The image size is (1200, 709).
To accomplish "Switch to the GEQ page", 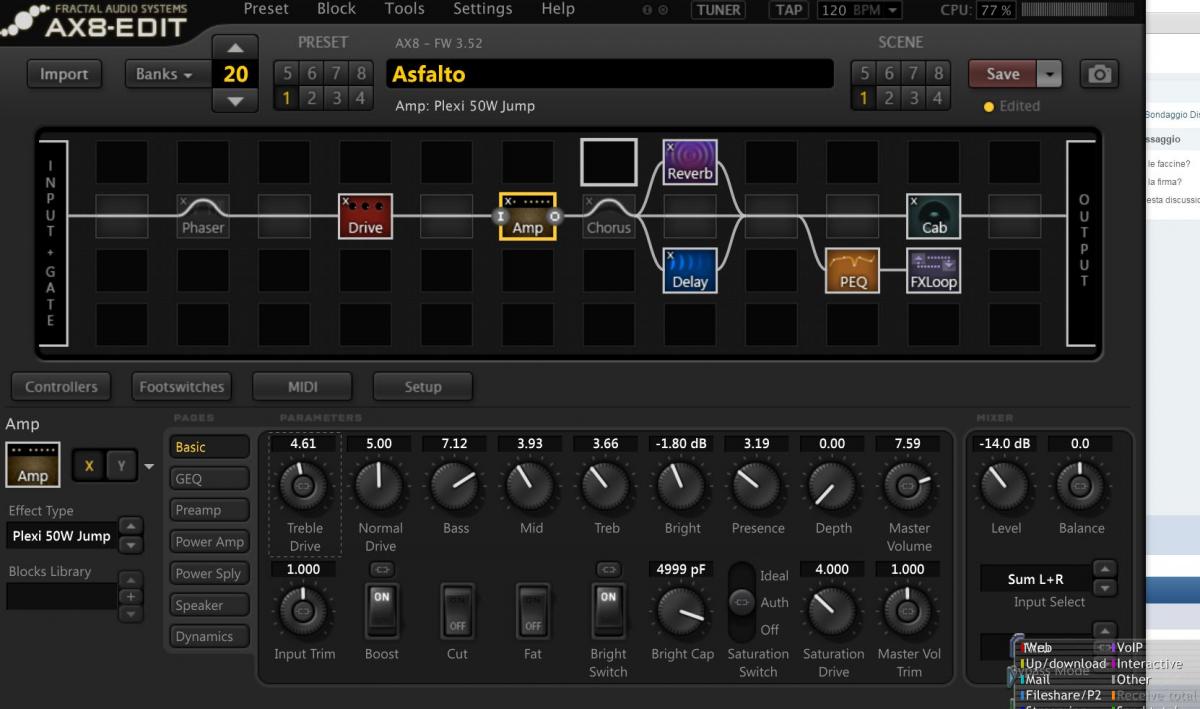I will 209,479.
